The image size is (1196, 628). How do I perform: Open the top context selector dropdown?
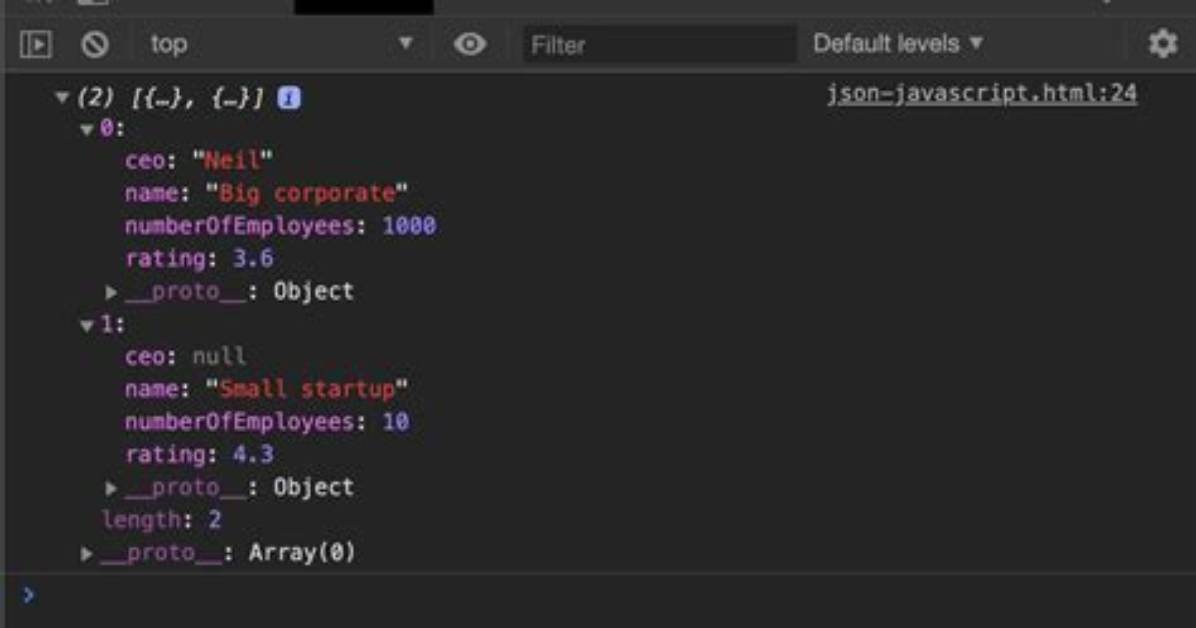coord(281,44)
